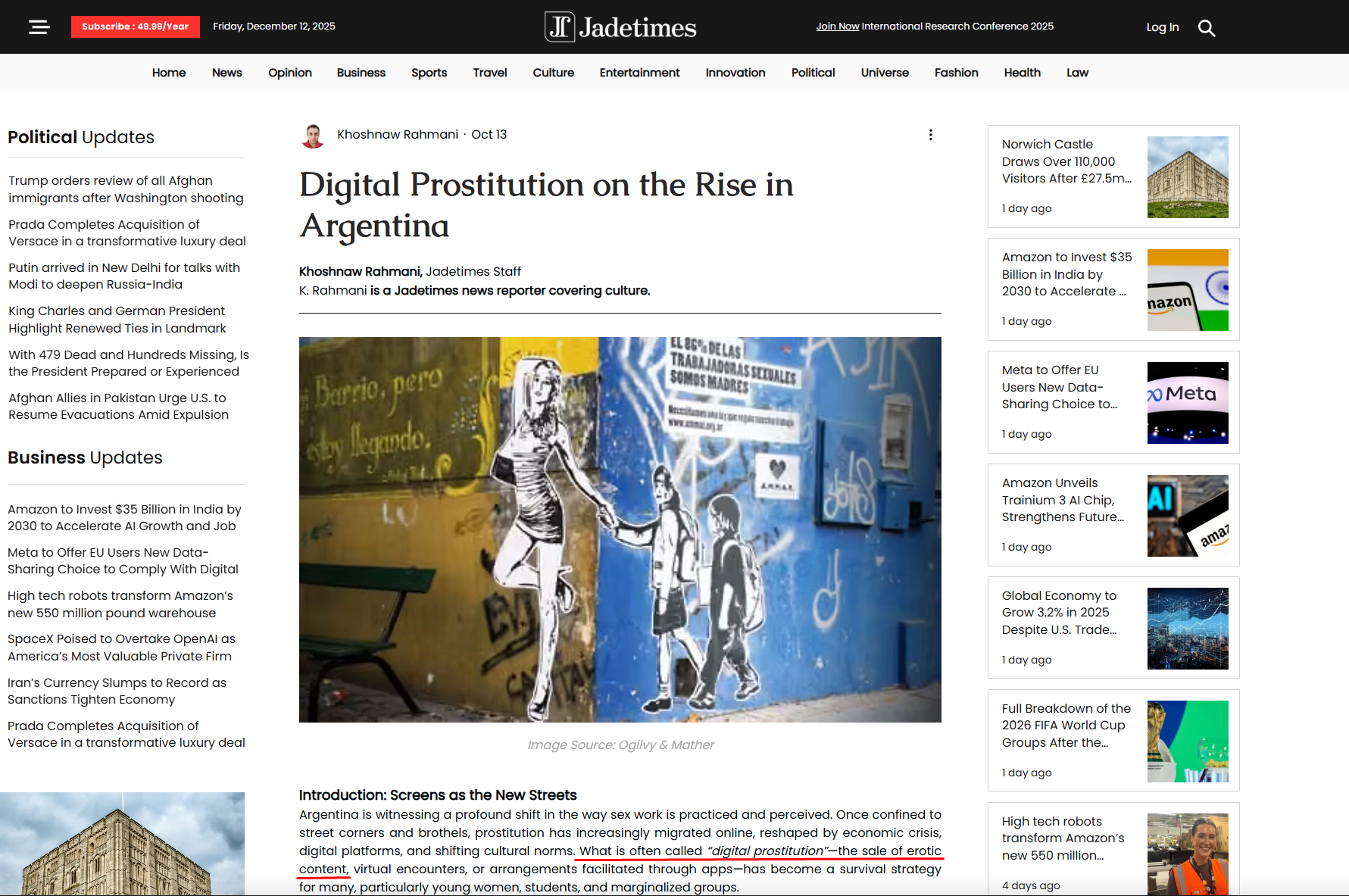Open Amazon Unveils Trainium 3 card headline

coord(1063,500)
